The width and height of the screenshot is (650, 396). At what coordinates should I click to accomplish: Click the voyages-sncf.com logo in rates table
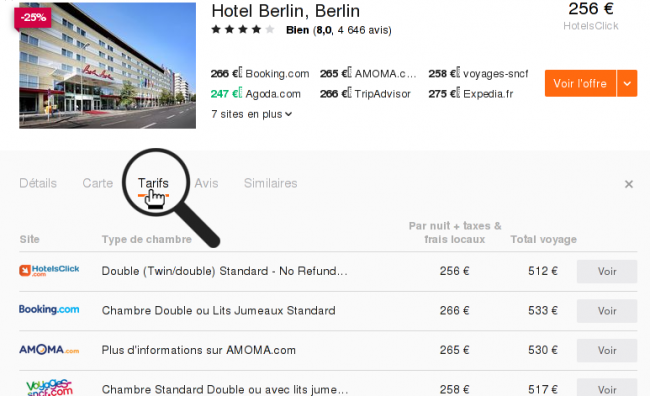(49, 388)
